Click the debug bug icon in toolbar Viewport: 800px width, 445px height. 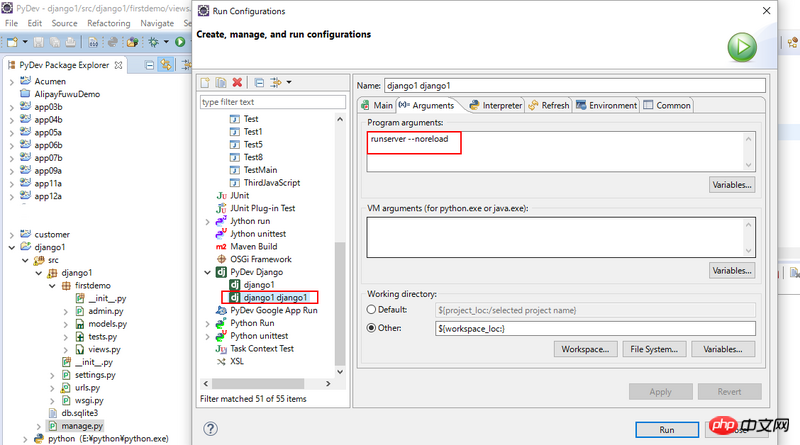pos(154,42)
